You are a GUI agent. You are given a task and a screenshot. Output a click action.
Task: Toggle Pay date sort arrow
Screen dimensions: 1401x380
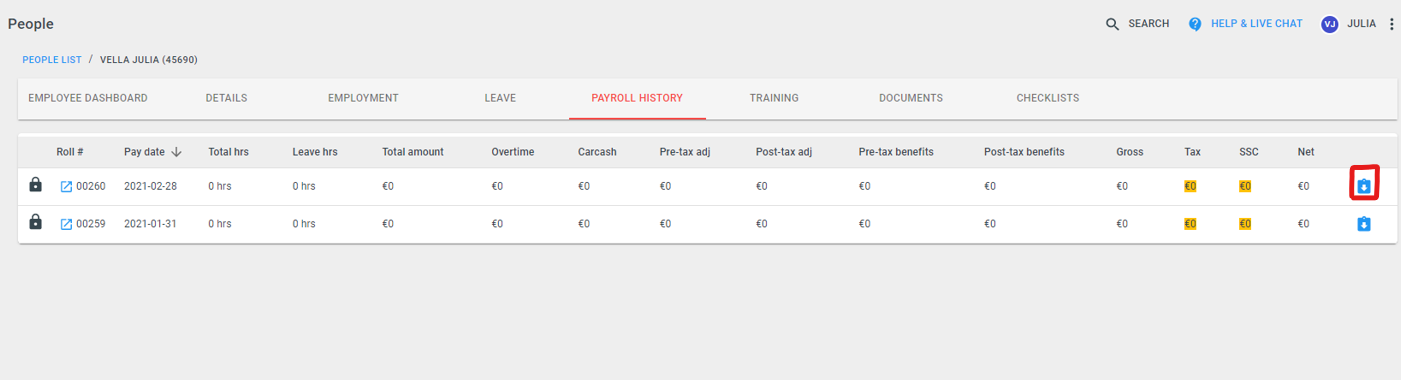177,152
